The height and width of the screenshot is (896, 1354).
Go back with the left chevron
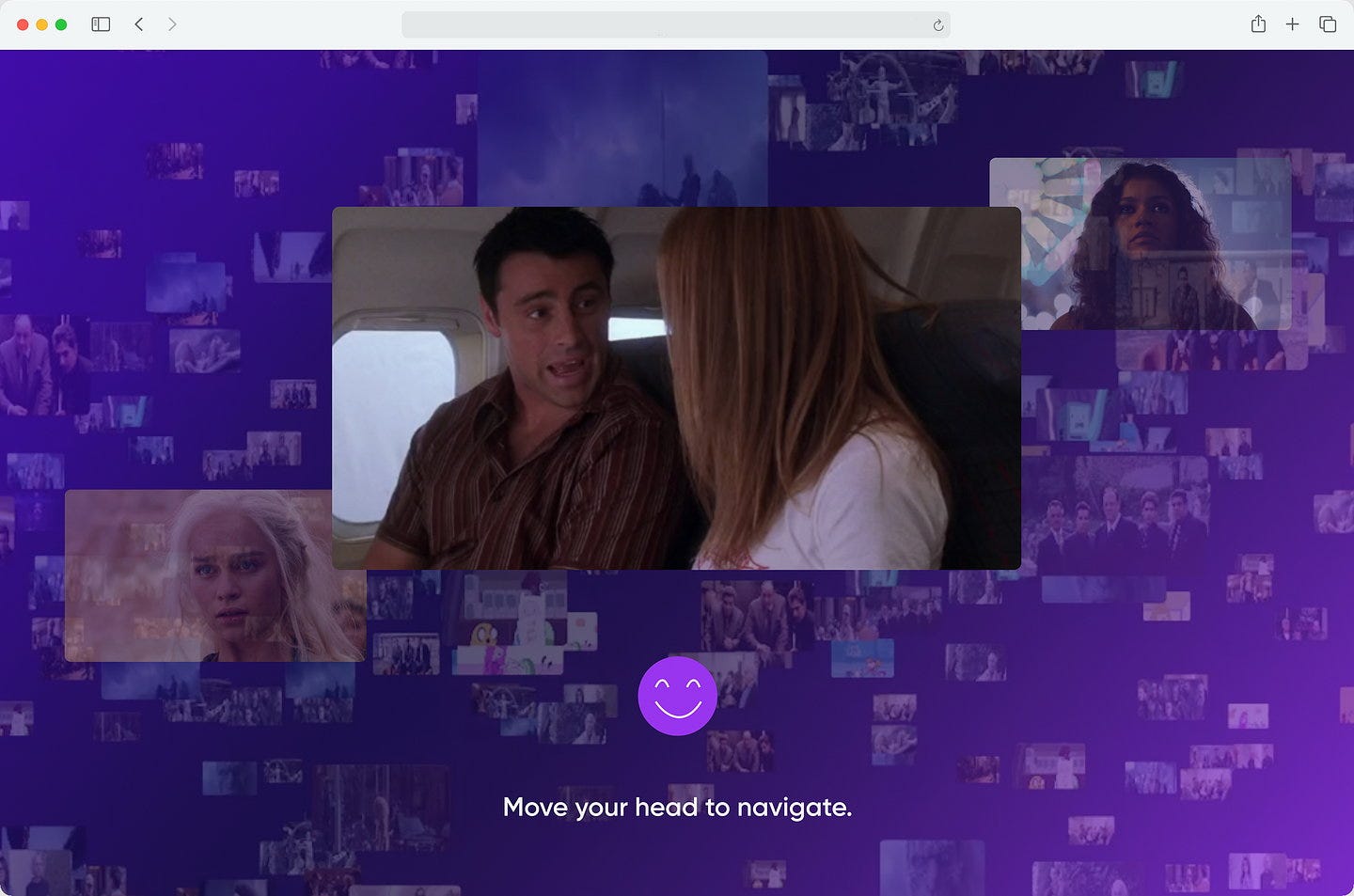(x=139, y=24)
